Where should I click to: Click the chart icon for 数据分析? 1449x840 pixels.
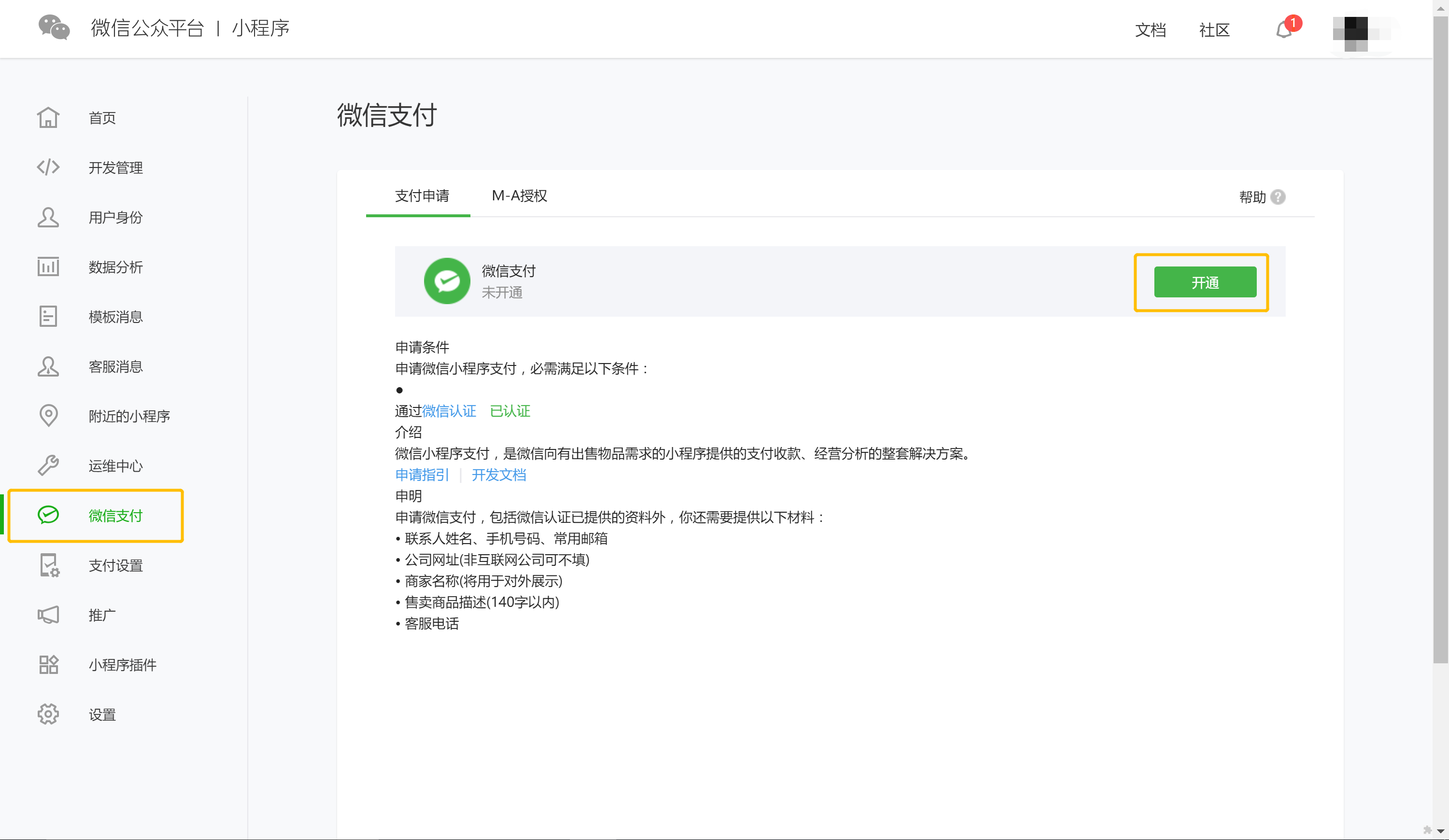click(x=48, y=266)
